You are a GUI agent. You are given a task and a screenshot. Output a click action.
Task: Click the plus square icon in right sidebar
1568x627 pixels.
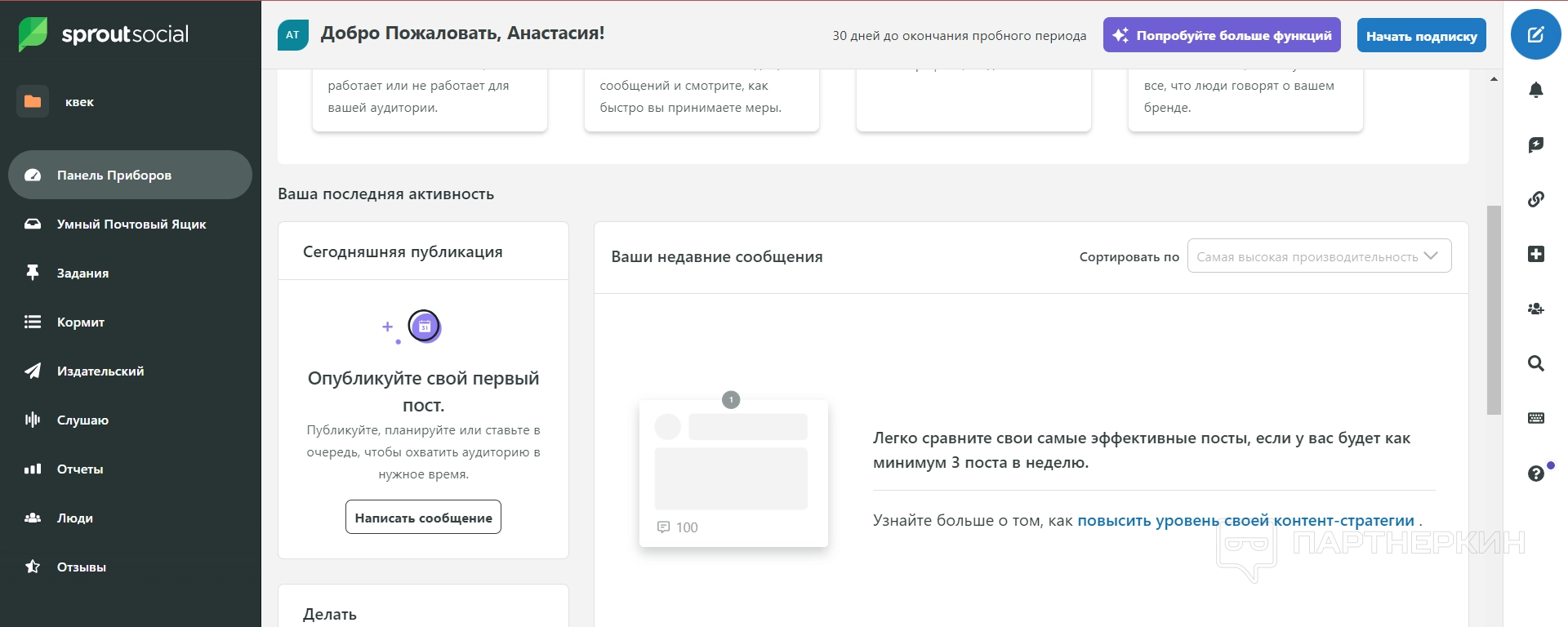tap(1535, 254)
